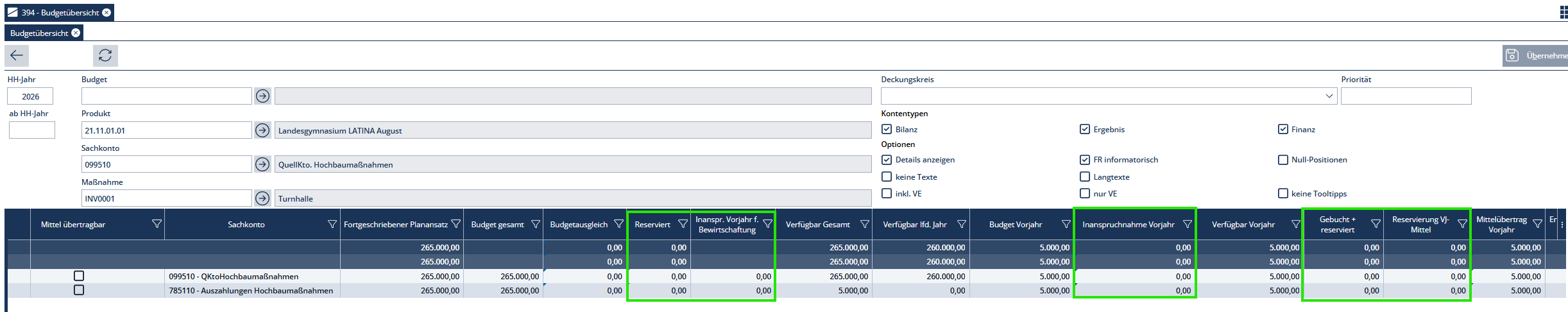This screenshot has width=1568, height=312.
Task: Expand the Deckungskreis dropdown
Action: (x=1329, y=96)
